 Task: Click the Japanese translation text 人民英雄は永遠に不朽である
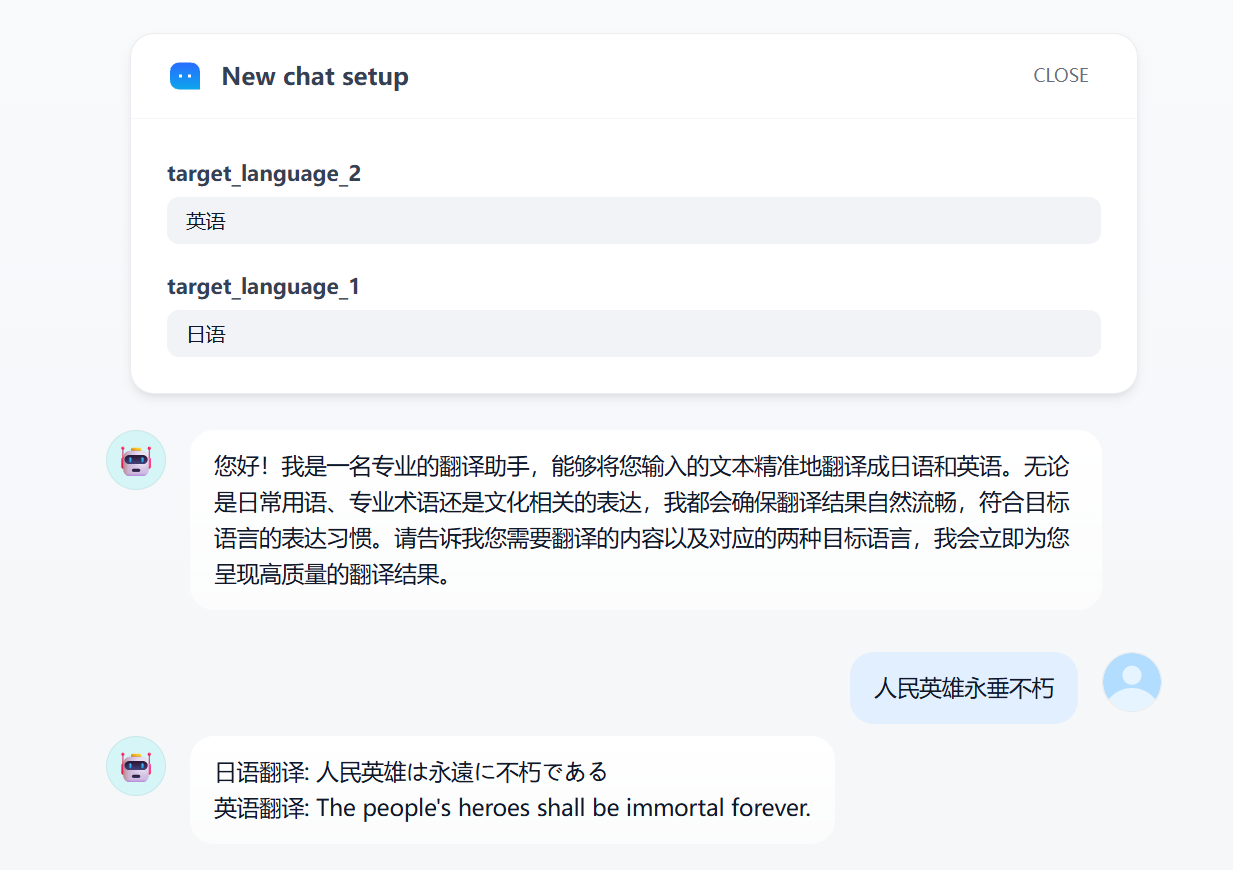pyautogui.click(x=462, y=772)
